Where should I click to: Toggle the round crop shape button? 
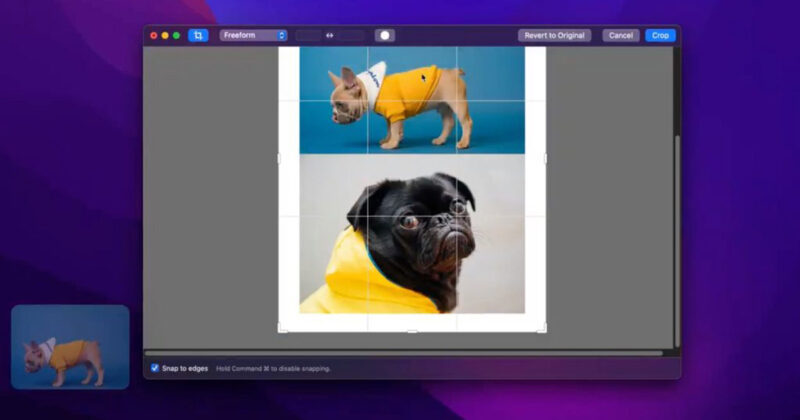pyautogui.click(x=385, y=35)
